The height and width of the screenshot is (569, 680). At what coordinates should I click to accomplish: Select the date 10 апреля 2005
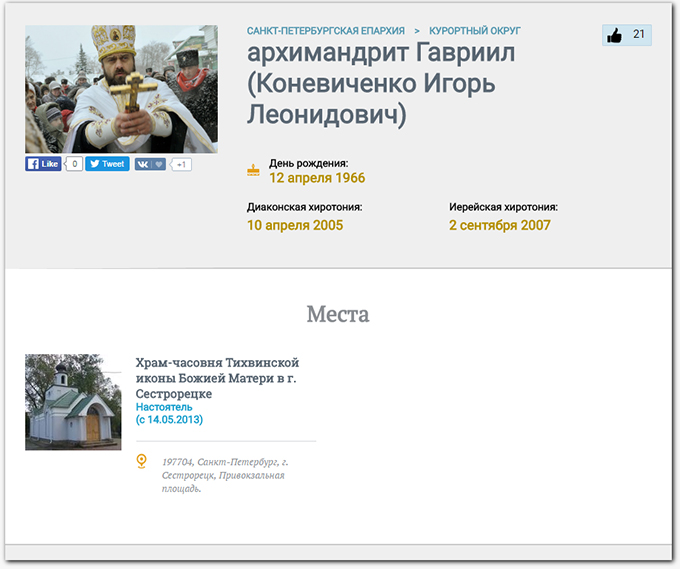[295, 225]
